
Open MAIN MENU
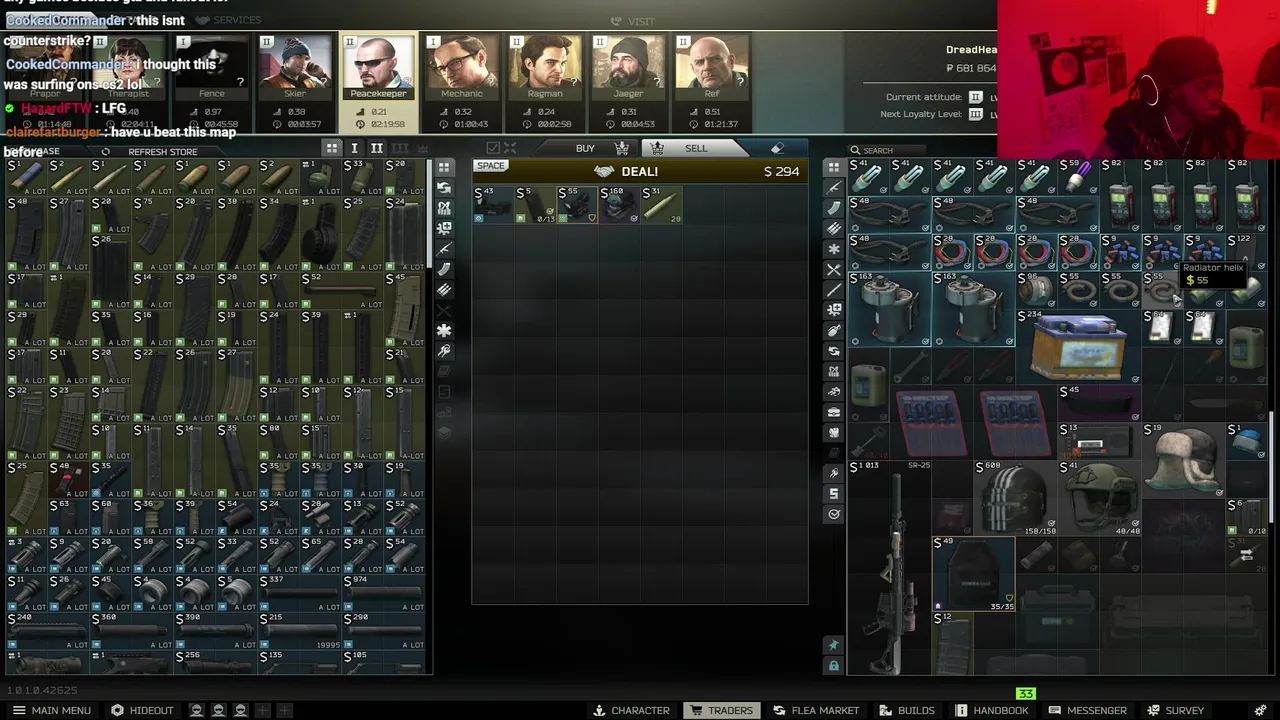pyautogui.click(x=50, y=710)
